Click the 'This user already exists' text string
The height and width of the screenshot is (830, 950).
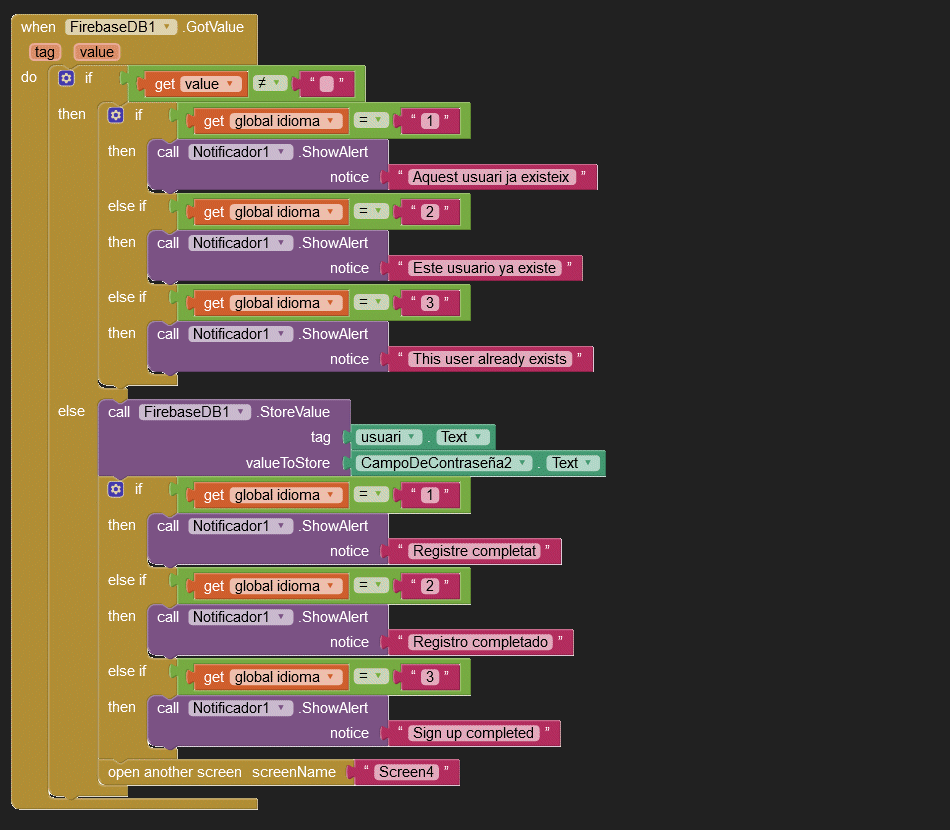(490, 359)
